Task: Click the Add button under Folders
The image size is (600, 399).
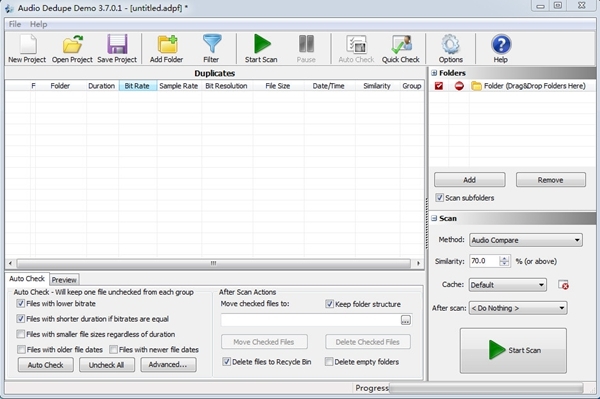Action: coord(470,180)
